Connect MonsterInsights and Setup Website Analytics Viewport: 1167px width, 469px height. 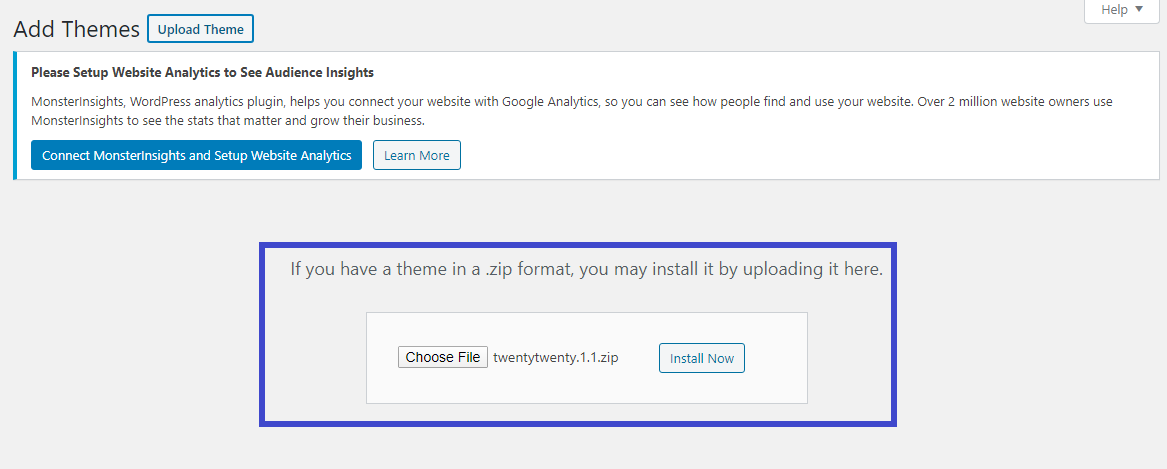196,156
